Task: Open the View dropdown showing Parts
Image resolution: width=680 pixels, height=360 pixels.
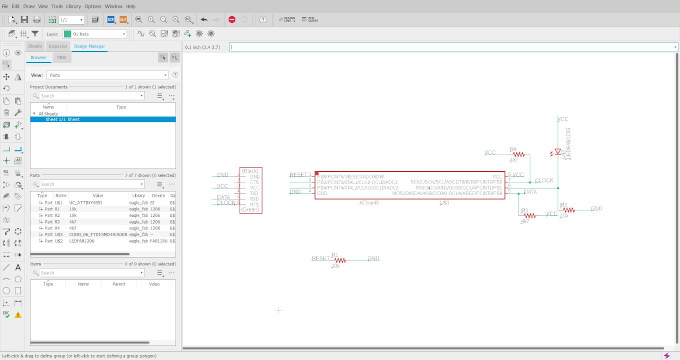Action: click(x=107, y=75)
